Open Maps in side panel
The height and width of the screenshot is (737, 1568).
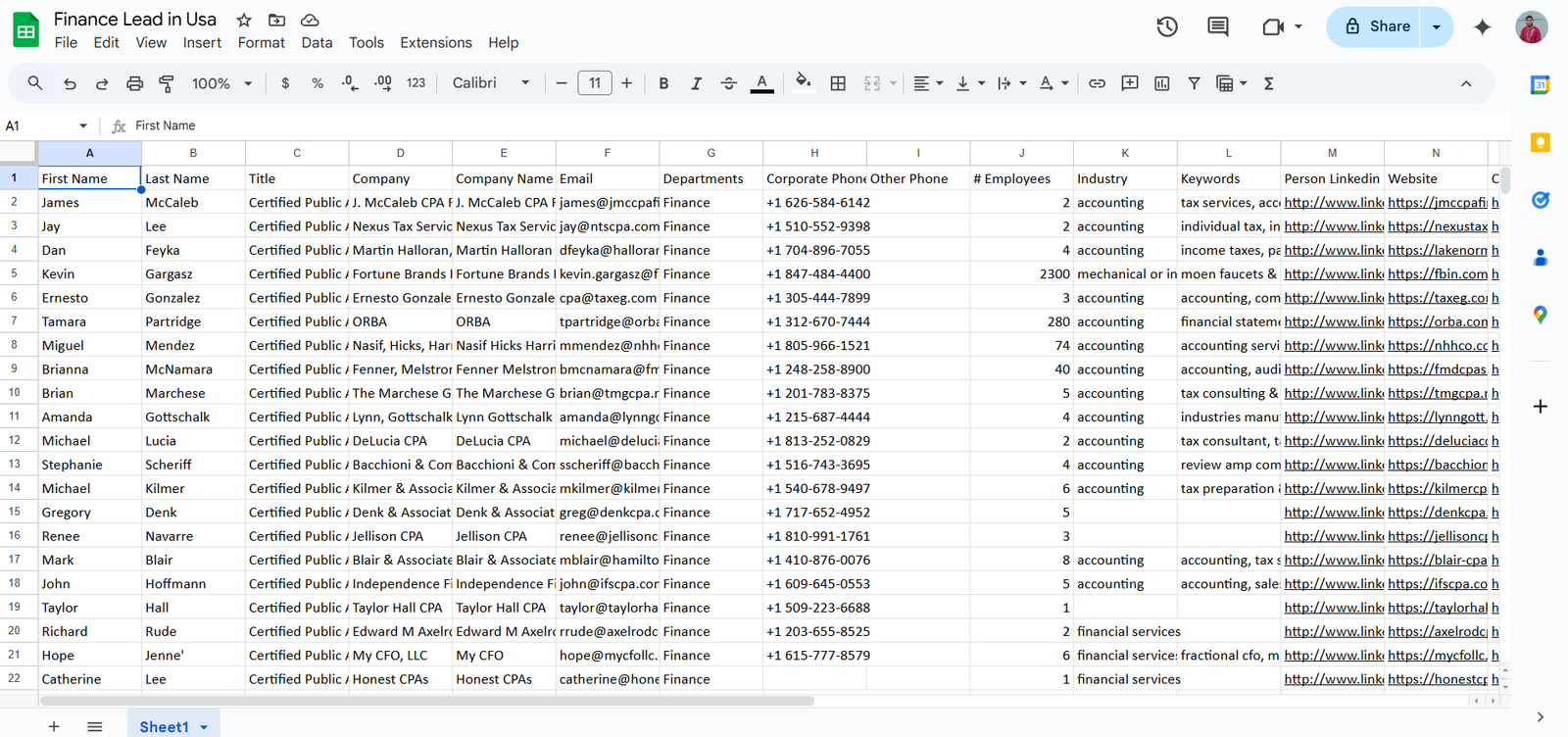pyautogui.click(x=1541, y=315)
